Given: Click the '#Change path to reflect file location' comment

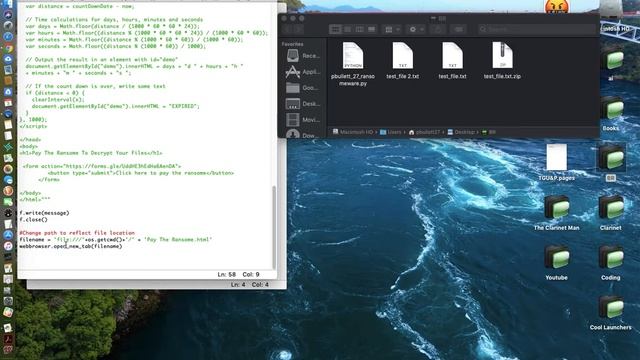Looking at the screenshot, I should (77, 233).
